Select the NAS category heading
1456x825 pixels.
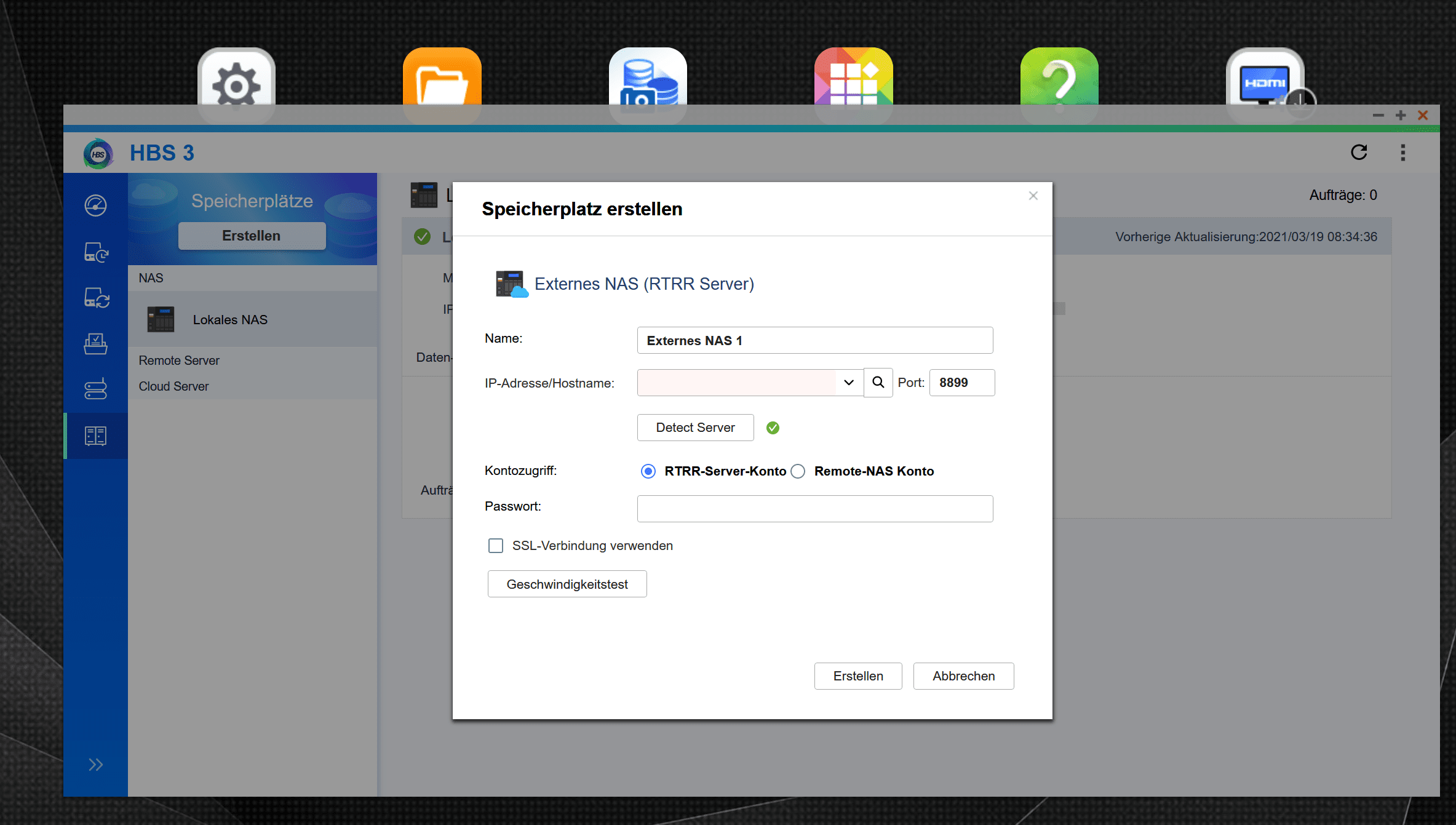[151, 278]
